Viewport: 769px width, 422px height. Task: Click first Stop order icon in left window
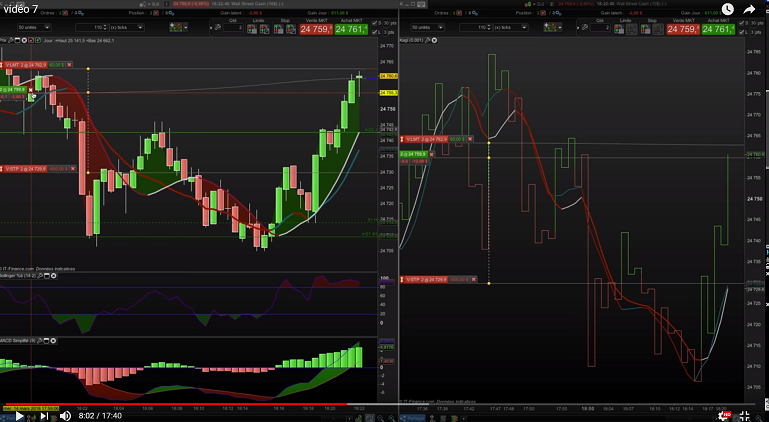pyautogui.click(x=279, y=29)
